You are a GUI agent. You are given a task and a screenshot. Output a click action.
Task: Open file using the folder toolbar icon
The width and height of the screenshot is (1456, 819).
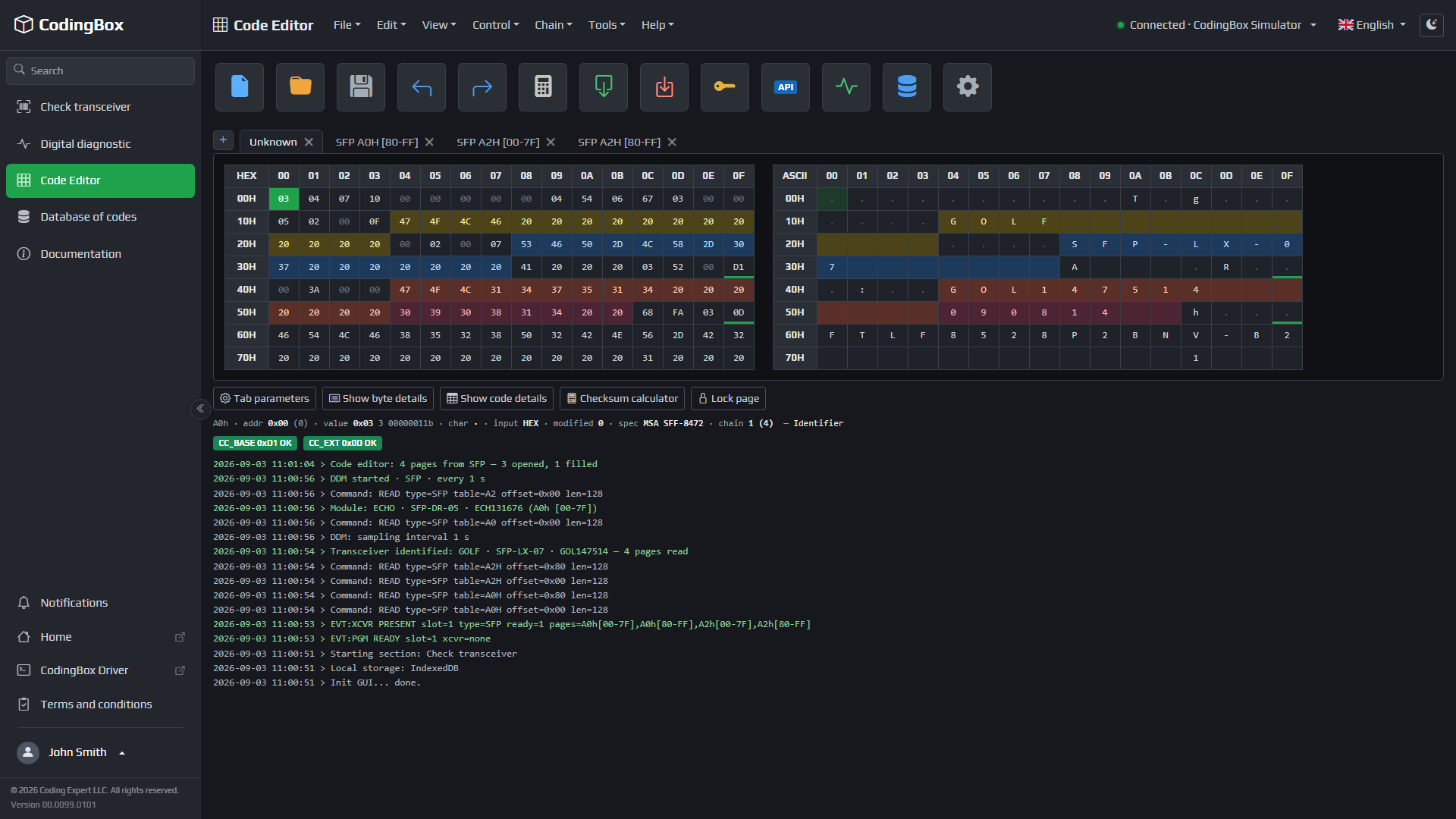coord(300,87)
